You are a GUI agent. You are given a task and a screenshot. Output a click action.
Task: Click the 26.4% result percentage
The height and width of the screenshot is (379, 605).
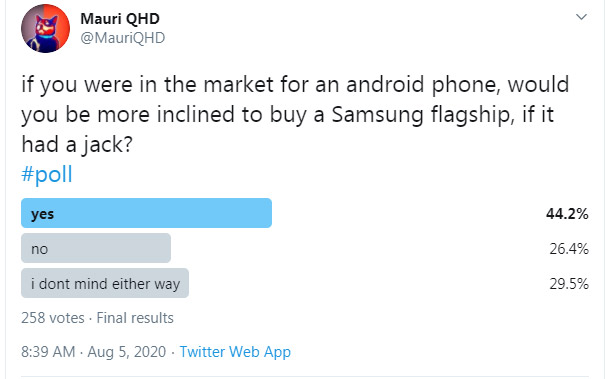click(569, 249)
